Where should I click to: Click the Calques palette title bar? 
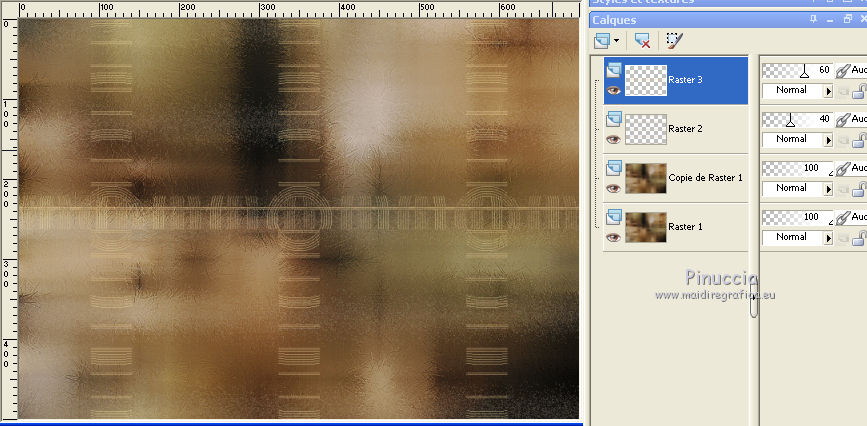point(728,20)
